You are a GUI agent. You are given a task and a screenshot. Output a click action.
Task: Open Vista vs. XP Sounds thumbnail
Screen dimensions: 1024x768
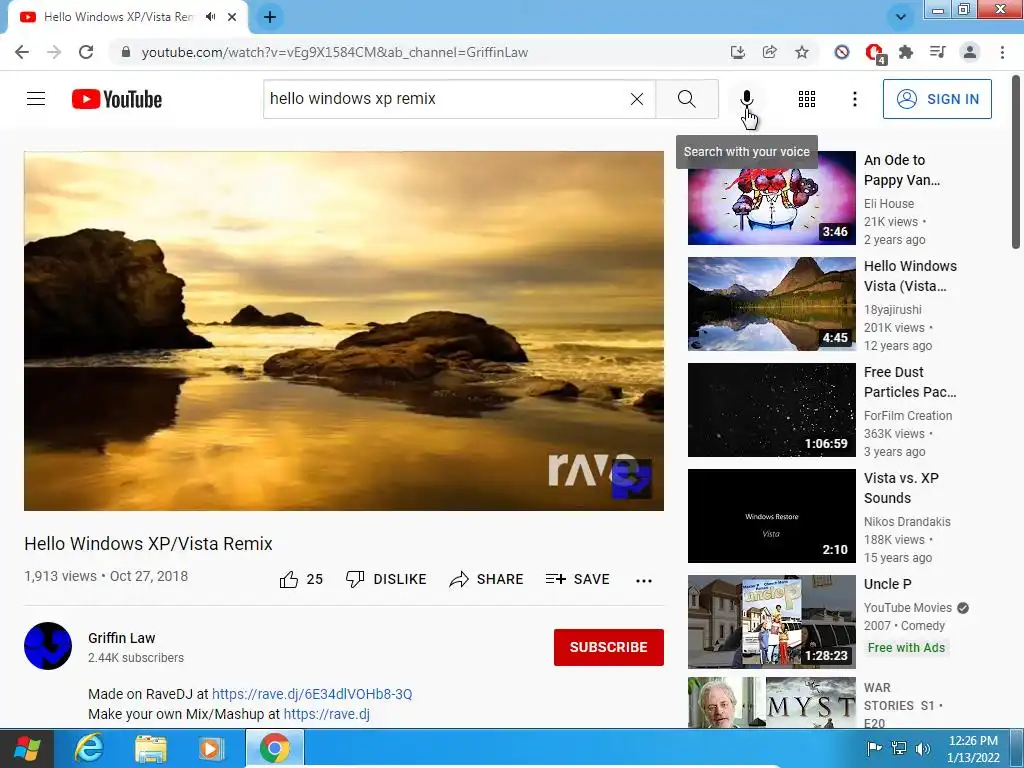[x=771, y=515]
